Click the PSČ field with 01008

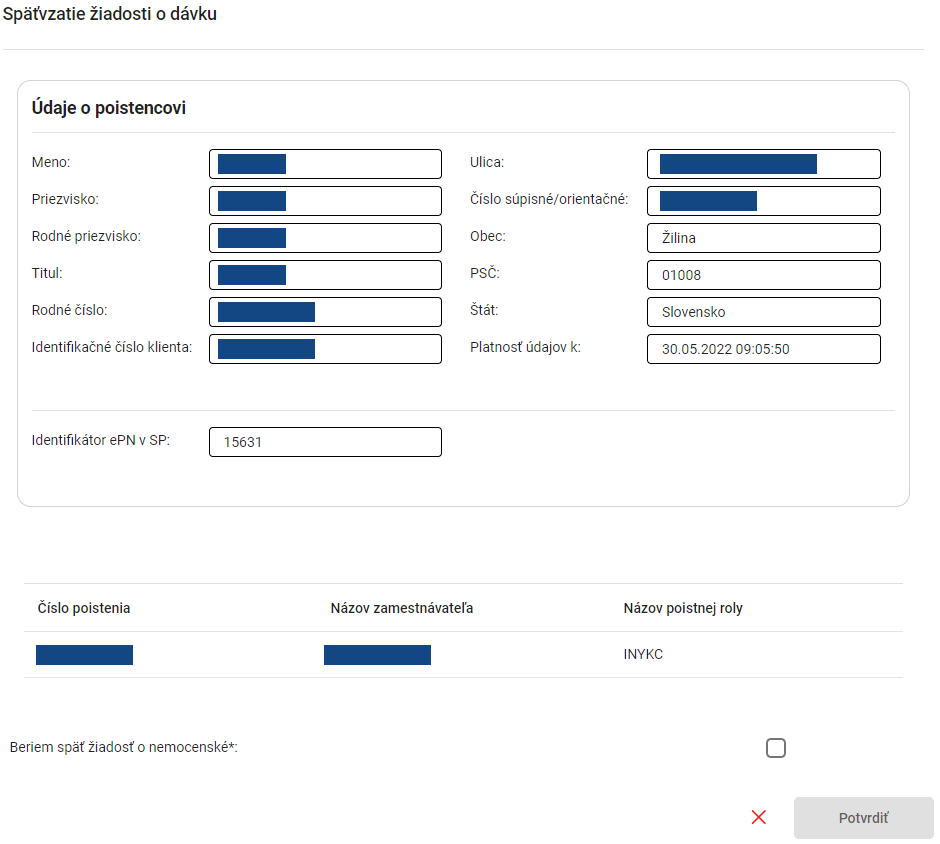coord(764,275)
